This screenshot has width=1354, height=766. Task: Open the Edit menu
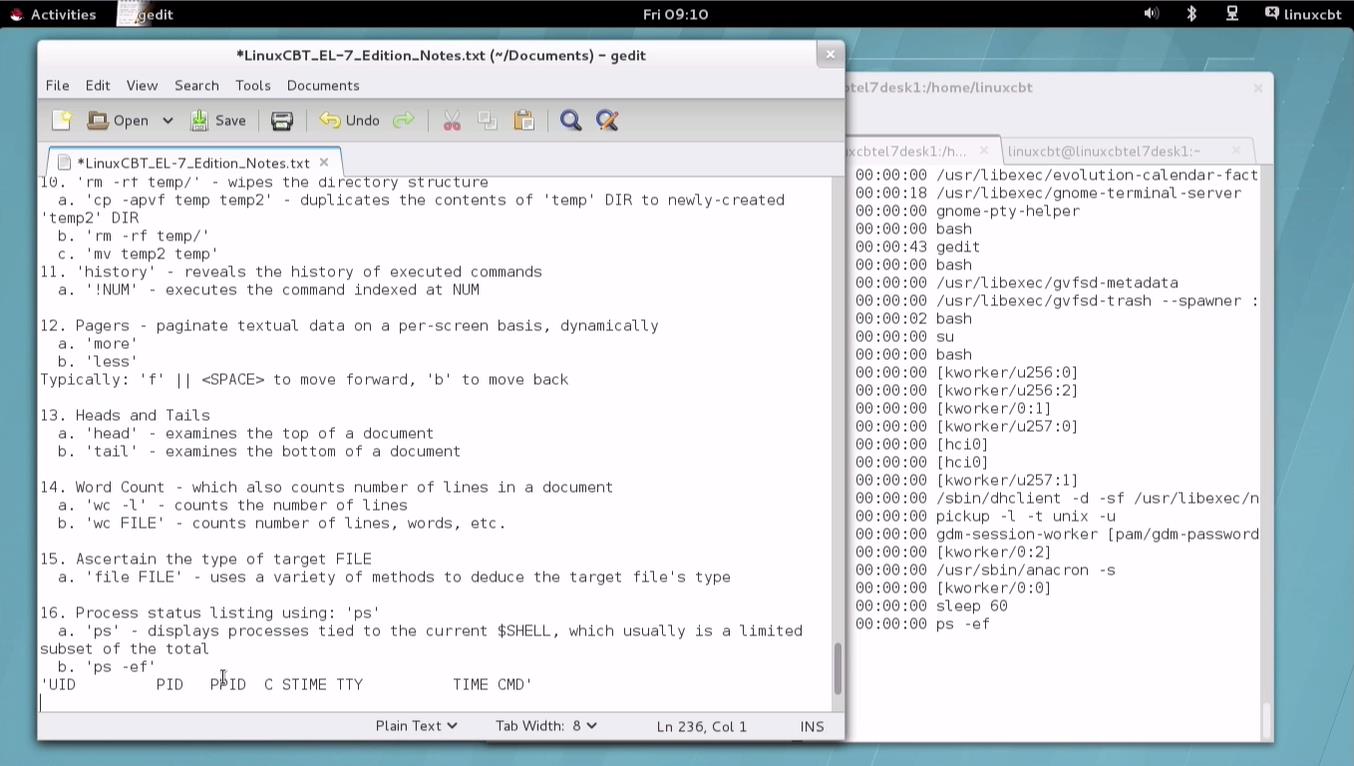pyautogui.click(x=97, y=85)
